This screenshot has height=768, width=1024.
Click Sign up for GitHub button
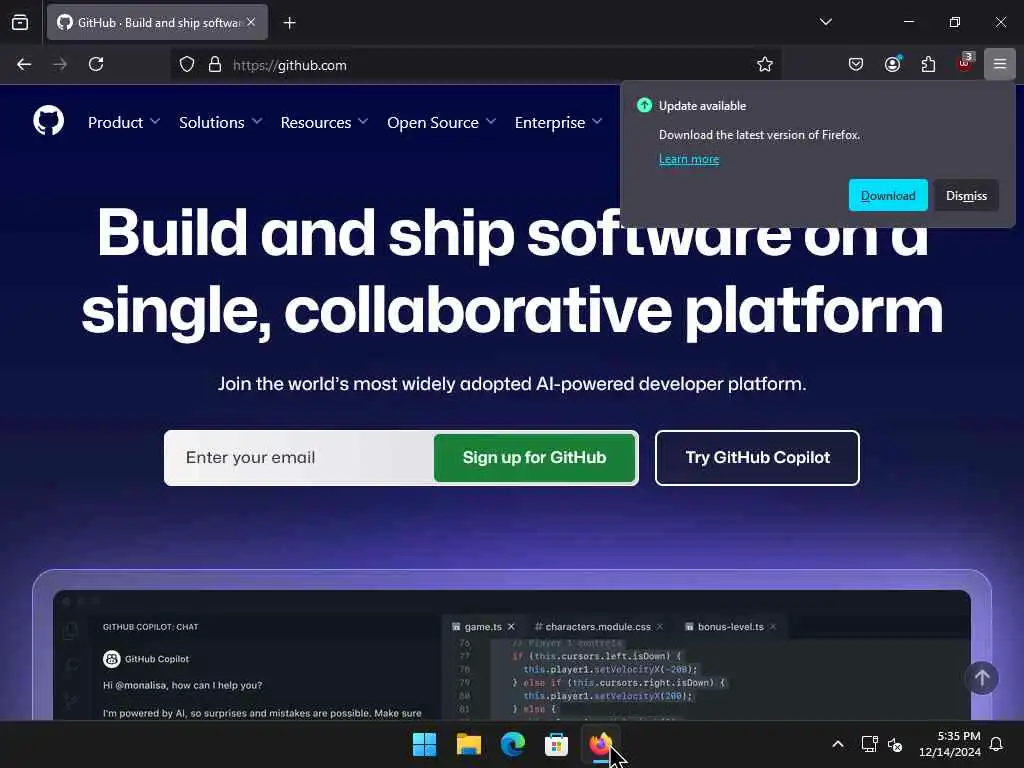click(534, 457)
